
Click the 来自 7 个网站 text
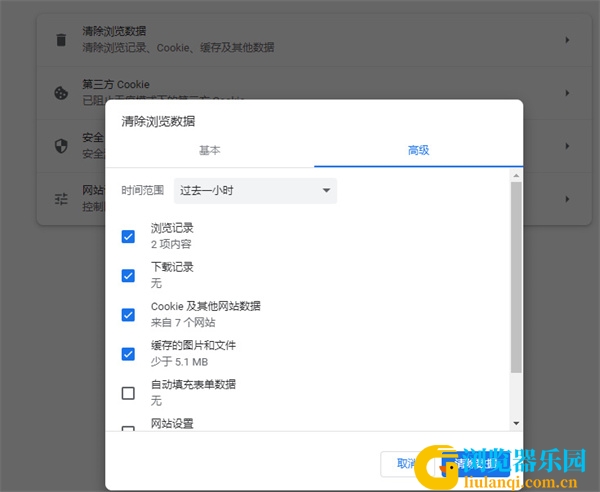pos(183,323)
